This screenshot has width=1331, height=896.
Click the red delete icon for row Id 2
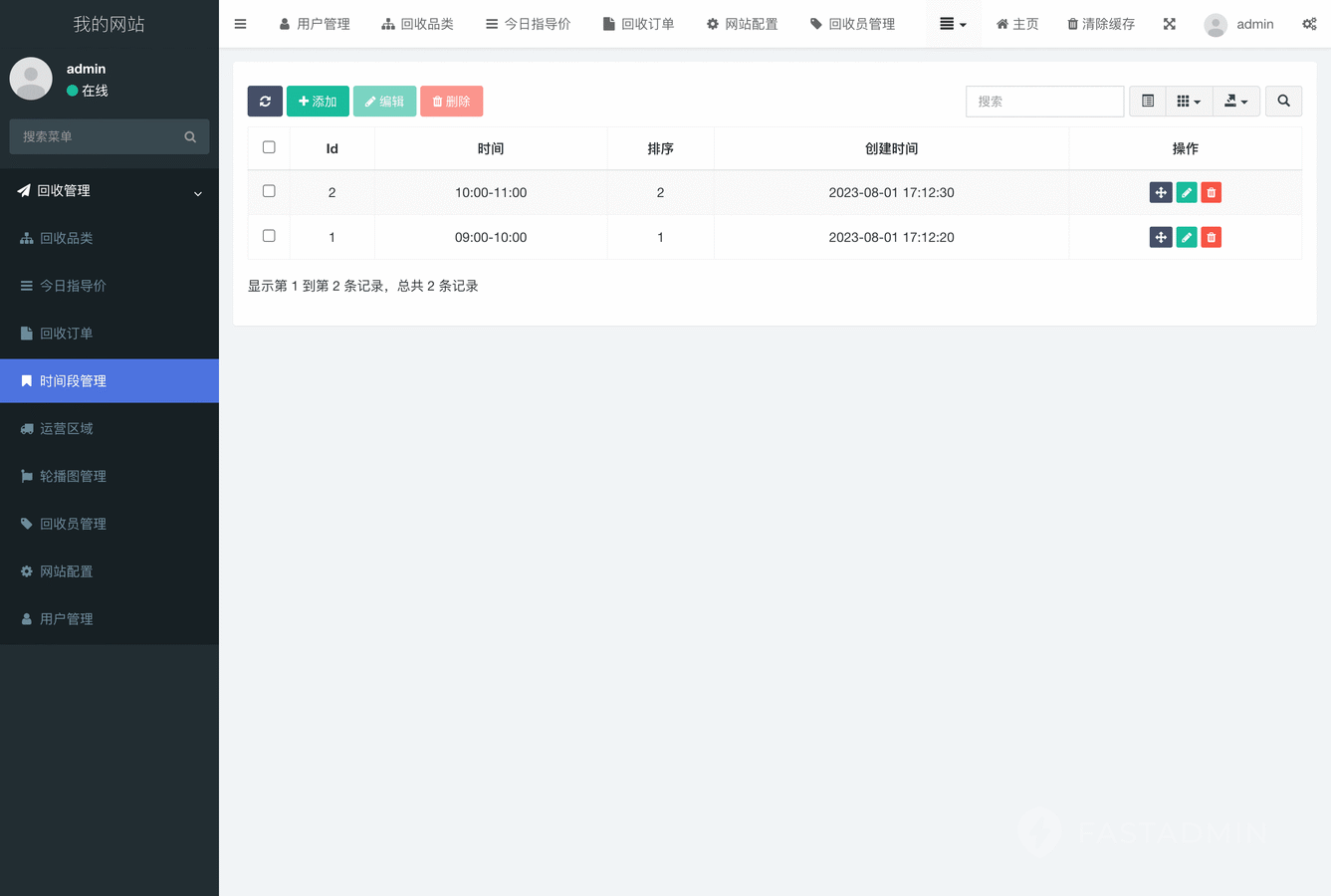coord(1211,193)
